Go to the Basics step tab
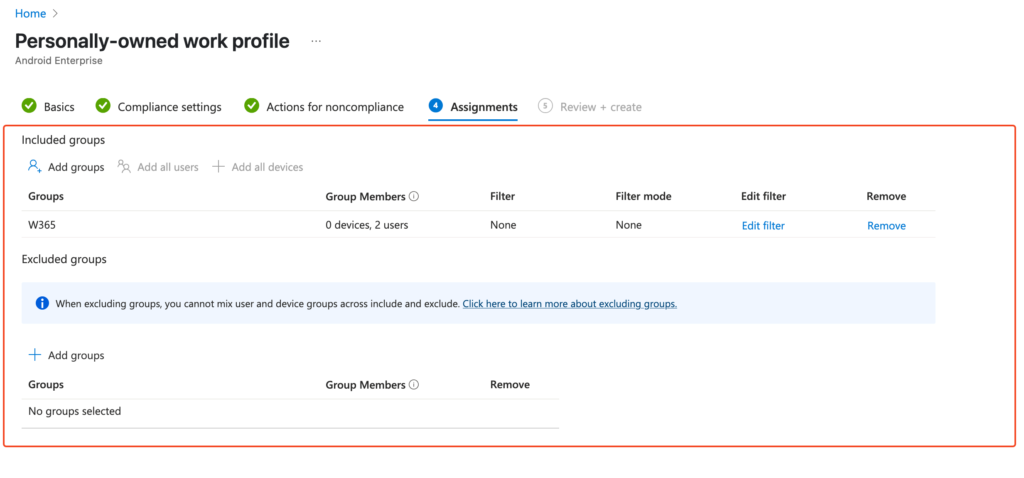The width and height of the screenshot is (1024, 478). pos(59,106)
